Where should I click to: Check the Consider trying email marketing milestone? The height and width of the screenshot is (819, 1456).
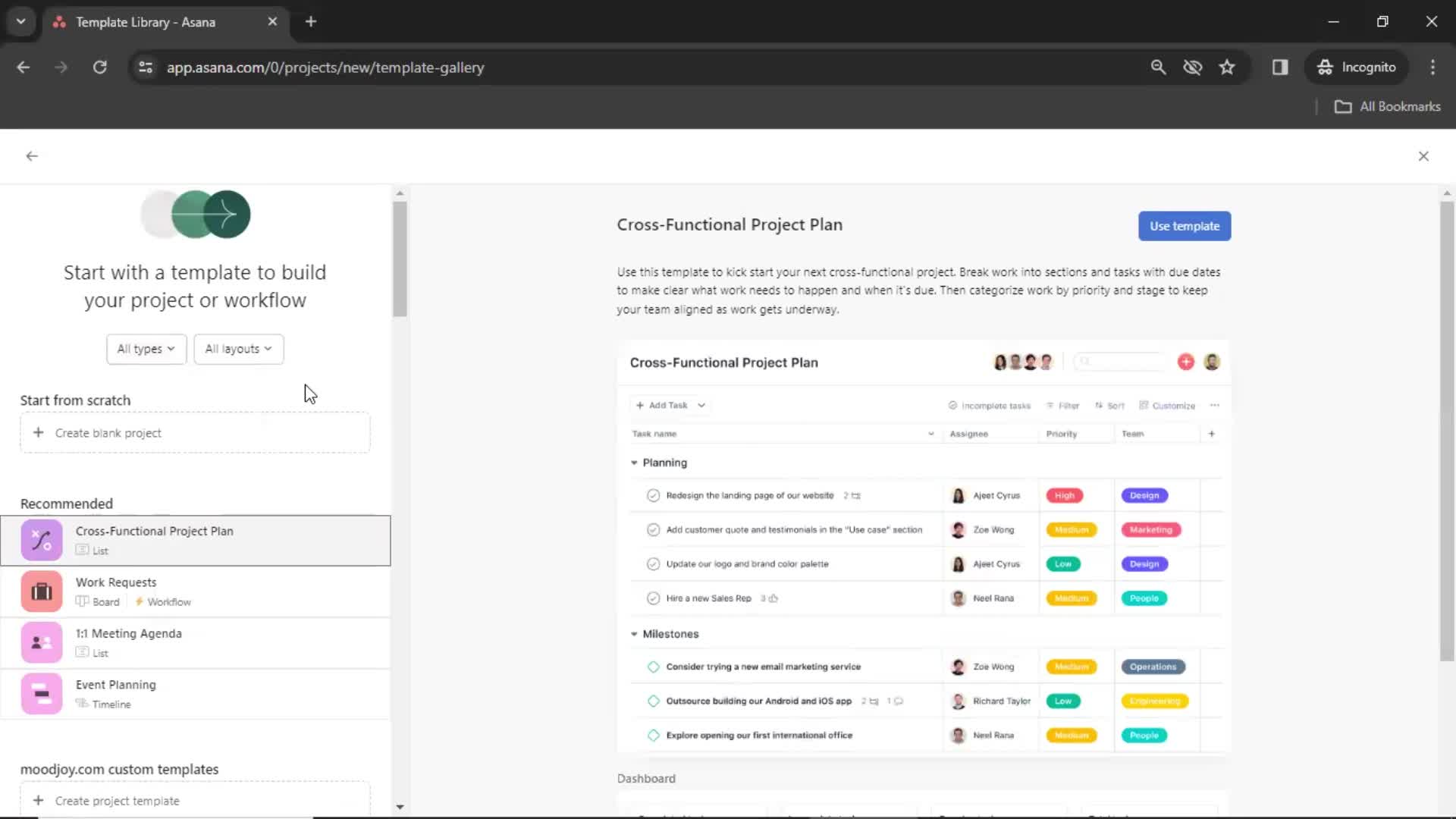pyautogui.click(x=653, y=667)
